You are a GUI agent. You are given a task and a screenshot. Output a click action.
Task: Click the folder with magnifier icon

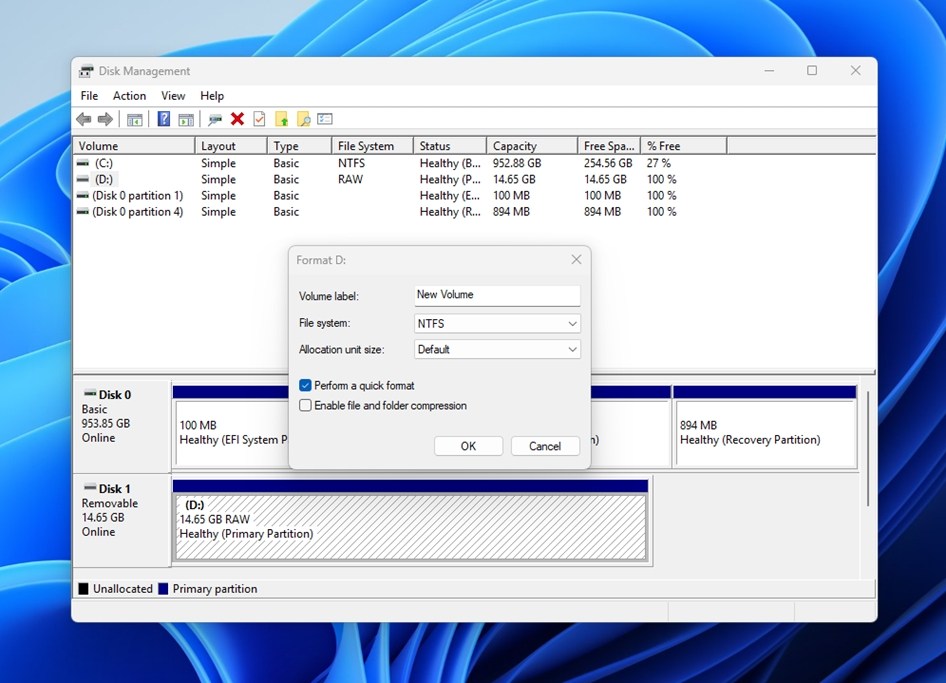tap(303, 119)
